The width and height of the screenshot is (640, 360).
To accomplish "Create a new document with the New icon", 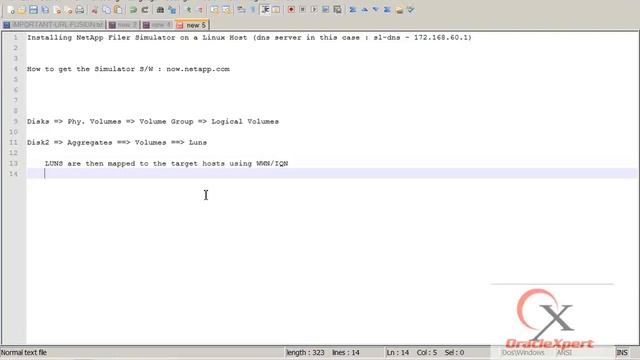I will click(11, 10).
